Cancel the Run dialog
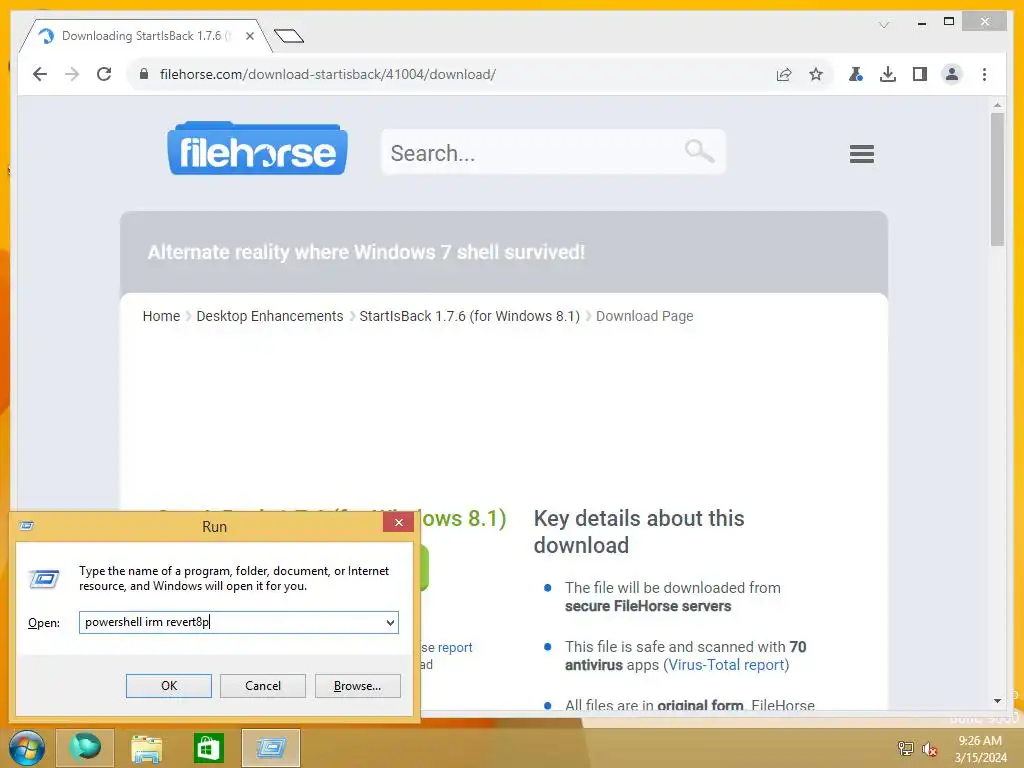Viewport: 1024px width, 768px height. 263,686
